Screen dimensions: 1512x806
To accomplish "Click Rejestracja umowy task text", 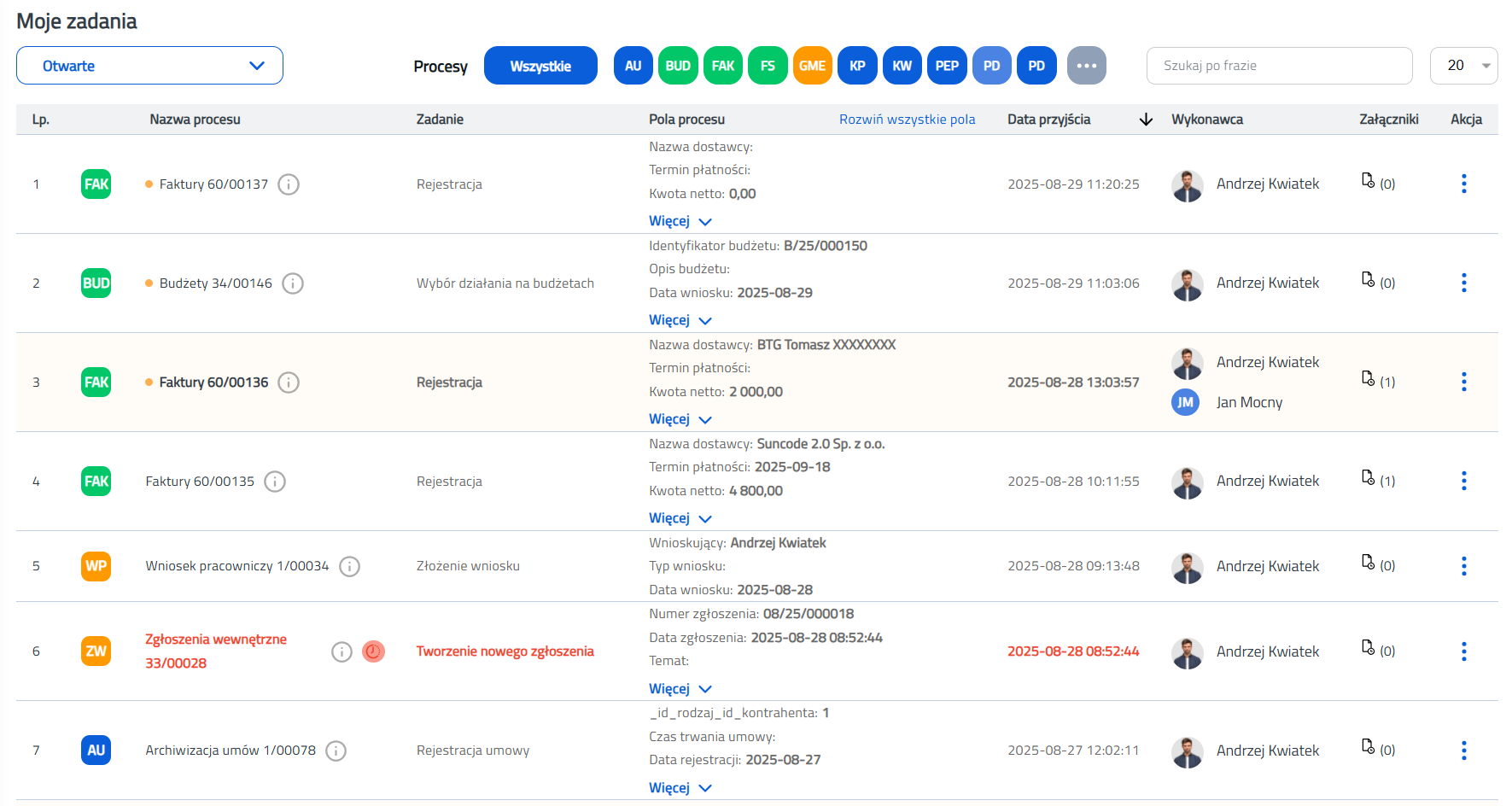I will 473,751.
